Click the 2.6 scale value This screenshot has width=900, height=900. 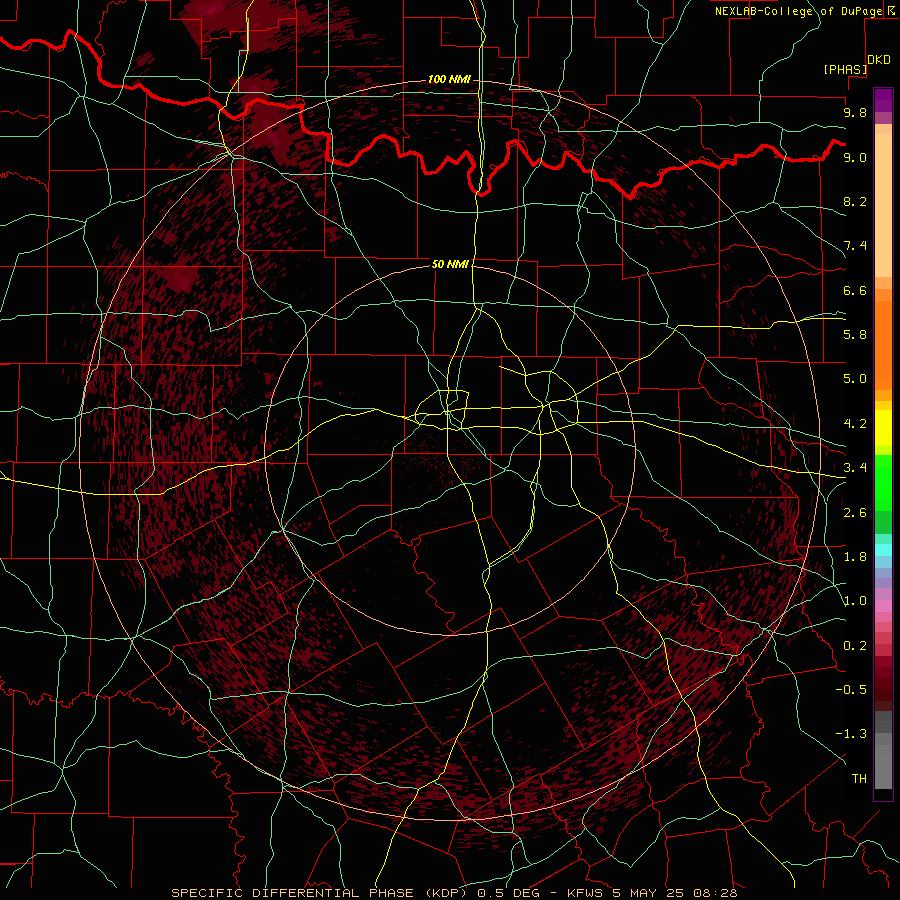pyautogui.click(x=855, y=513)
